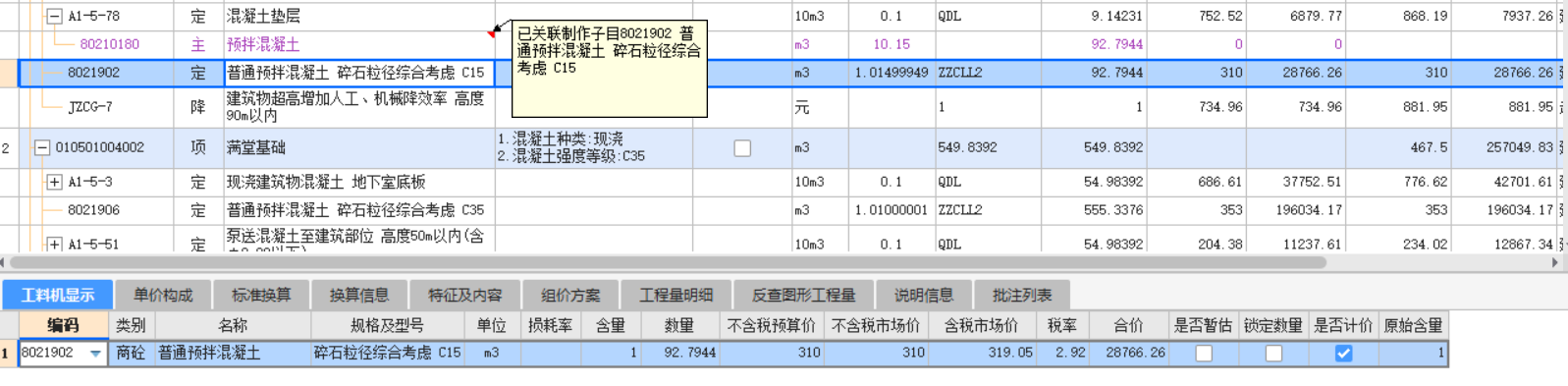Click the 原始含量 column header
Viewport: 1568px width, 386px height.
pyautogui.click(x=1413, y=325)
